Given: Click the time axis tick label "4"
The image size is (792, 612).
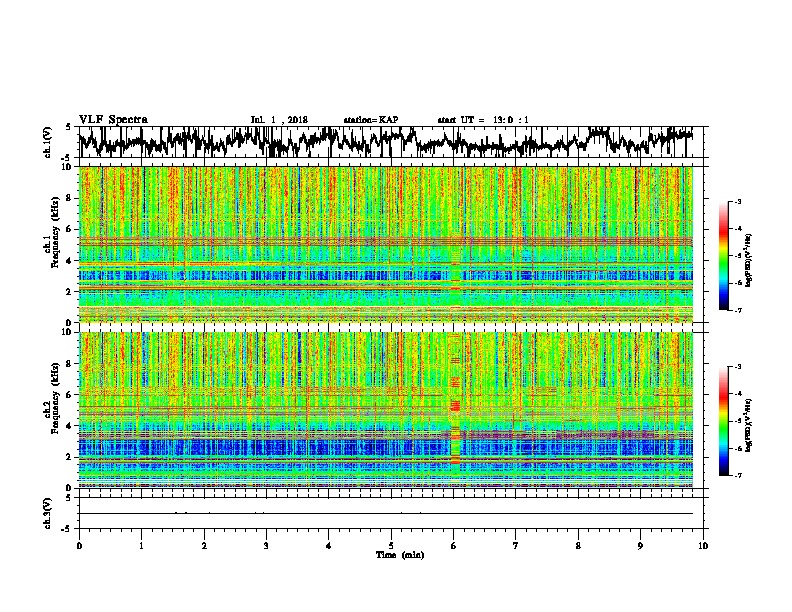Looking at the screenshot, I should [329, 546].
